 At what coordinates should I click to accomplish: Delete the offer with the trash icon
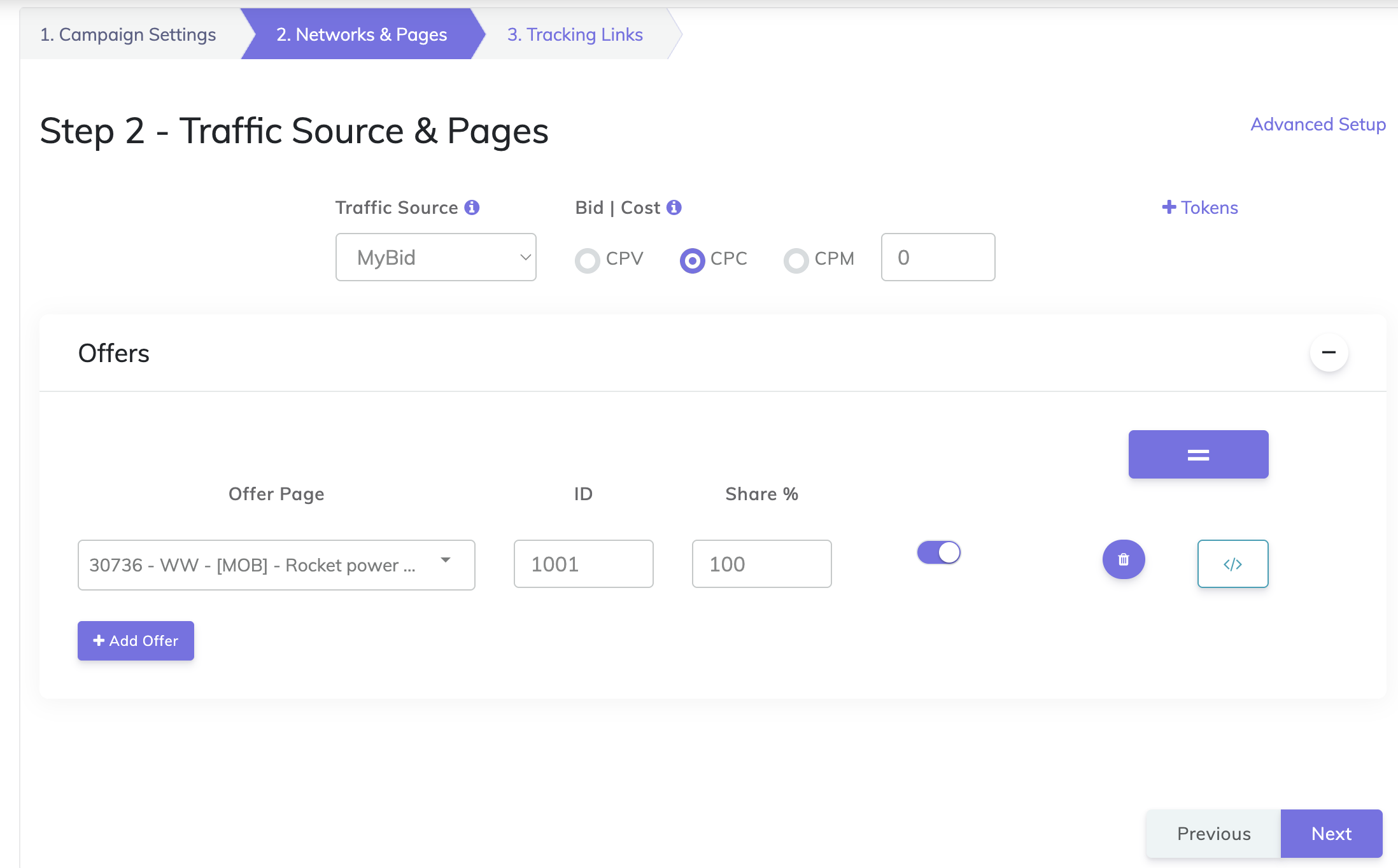1124,559
